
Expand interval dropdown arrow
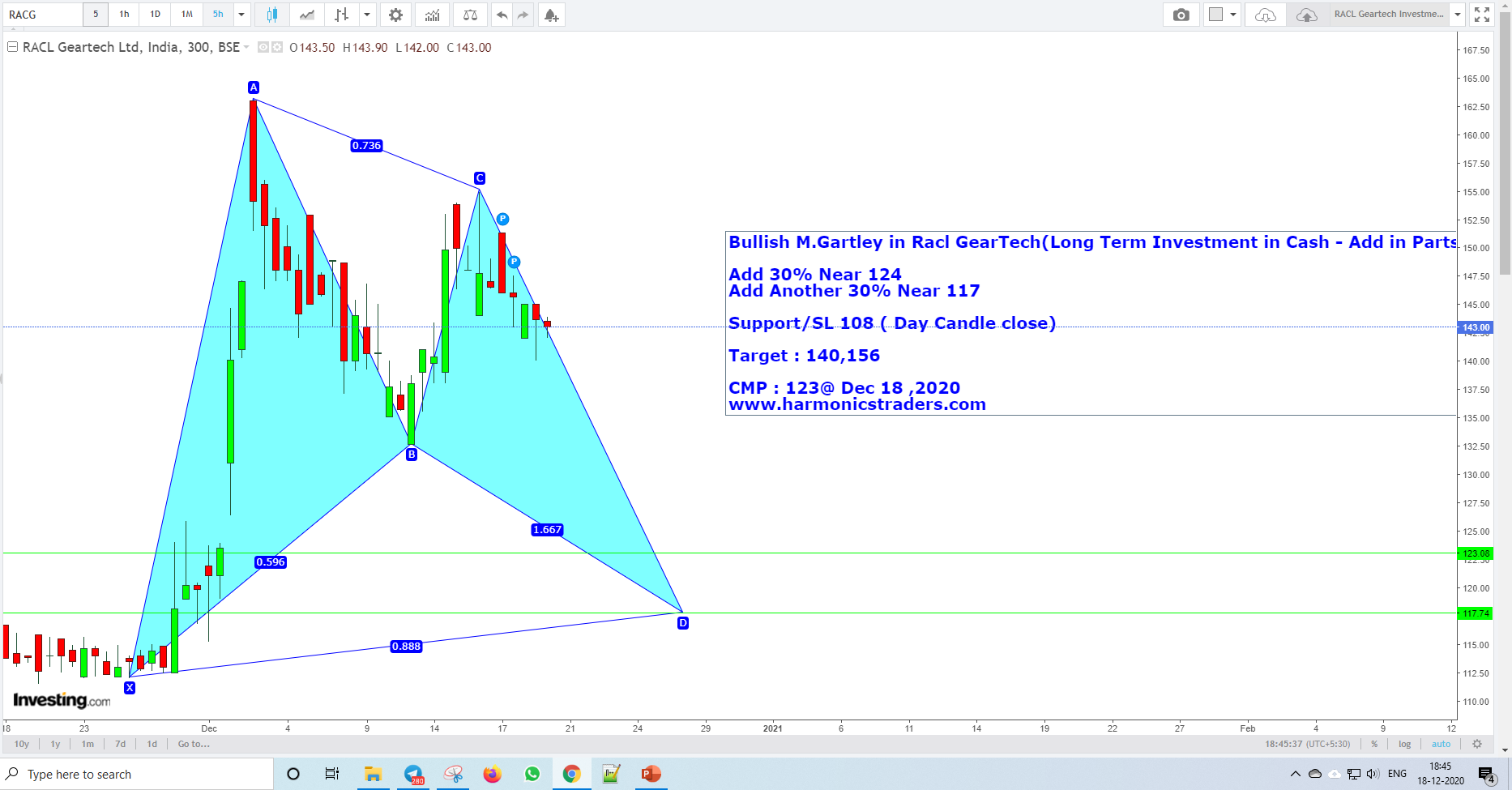(x=241, y=15)
